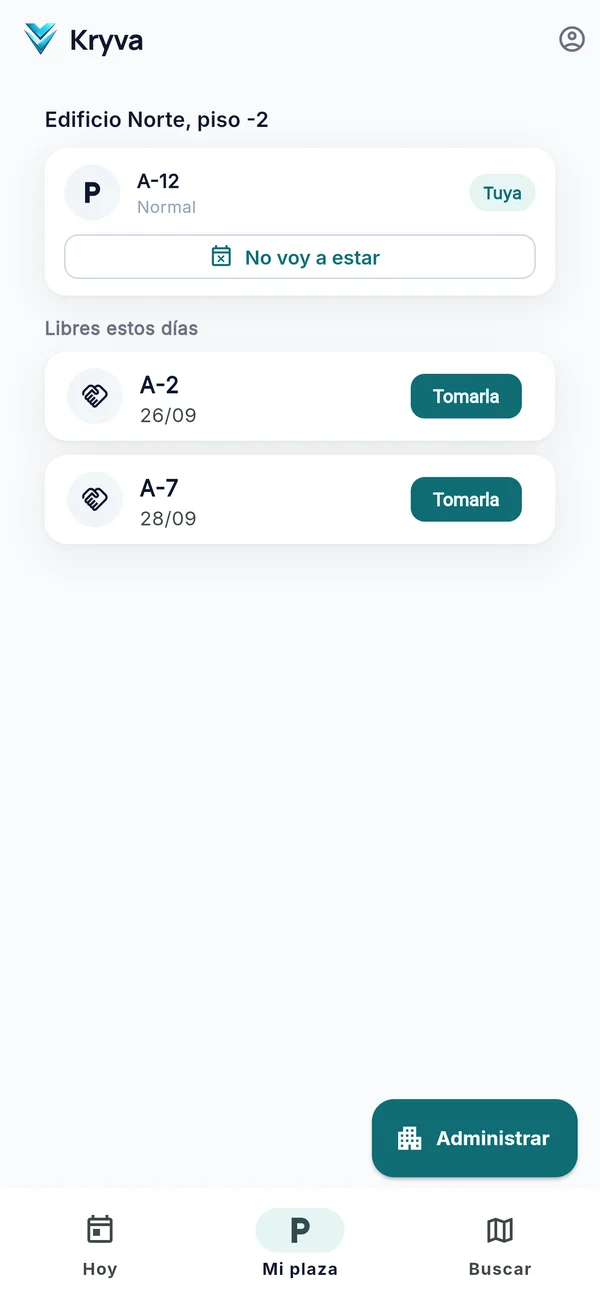This screenshot has width=600, height=1300.
Task: Click the map icon above Buscar
Action: point(500,1229)
